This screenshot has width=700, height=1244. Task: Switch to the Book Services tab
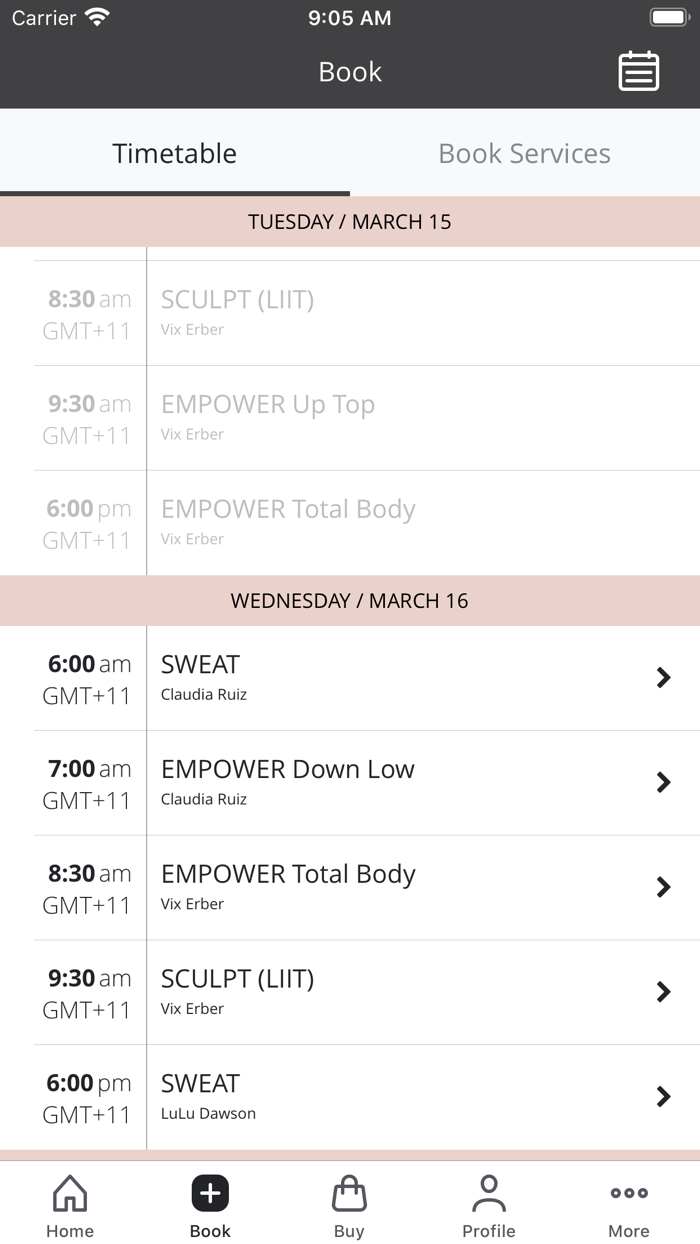click(x=524, y=153)
